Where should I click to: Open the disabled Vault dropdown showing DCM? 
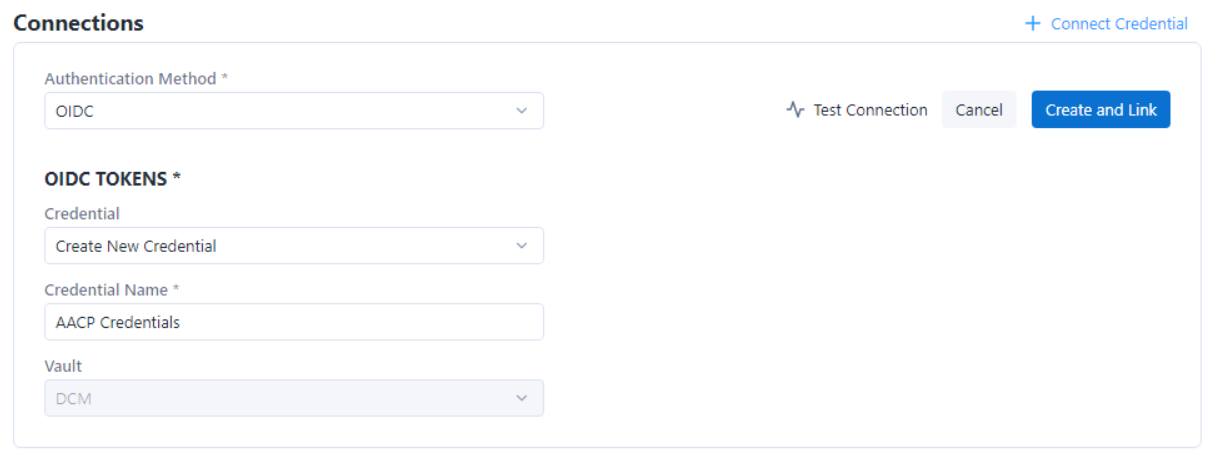coord(294,398)
